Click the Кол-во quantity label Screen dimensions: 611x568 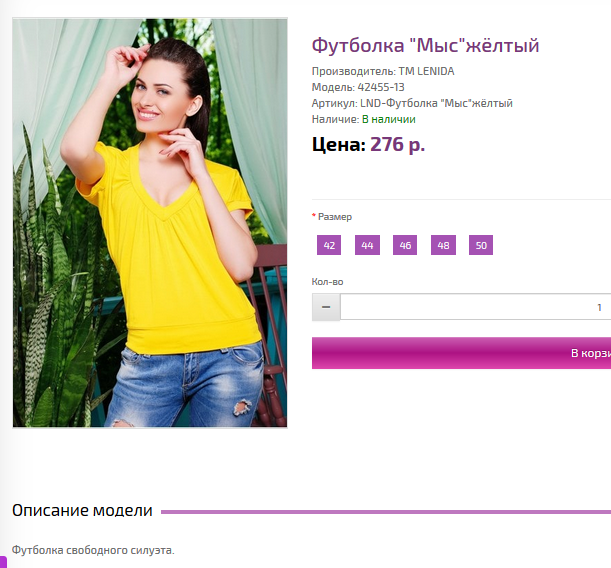(x=327, y=282)
